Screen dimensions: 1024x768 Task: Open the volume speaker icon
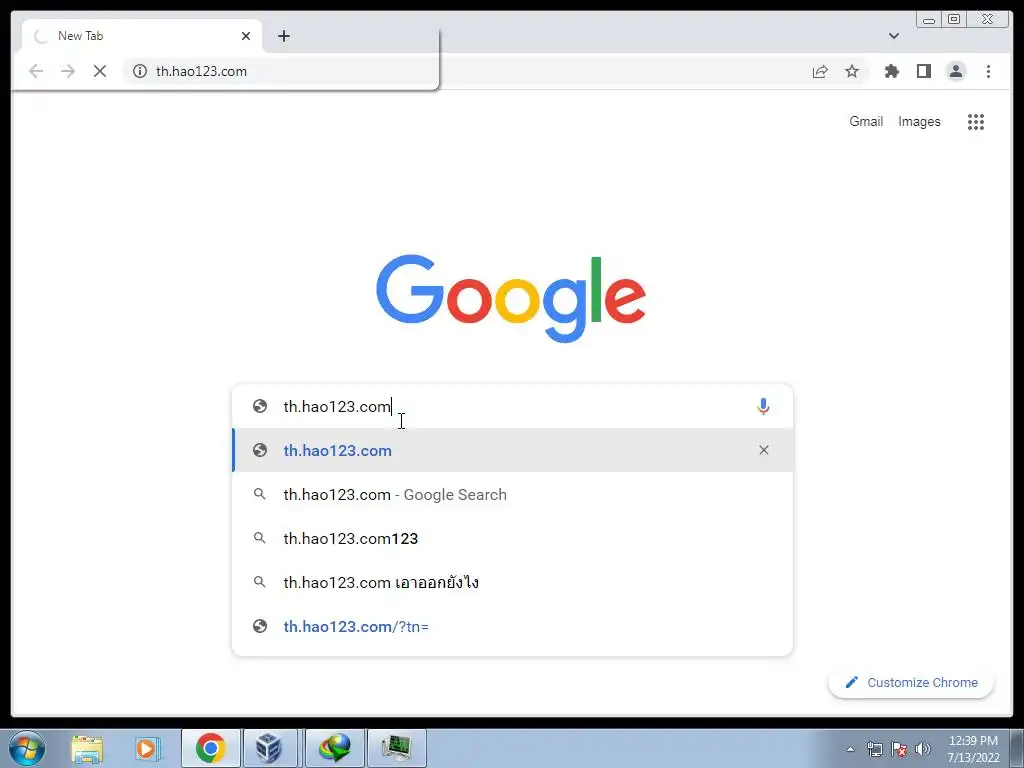point(922,749)
